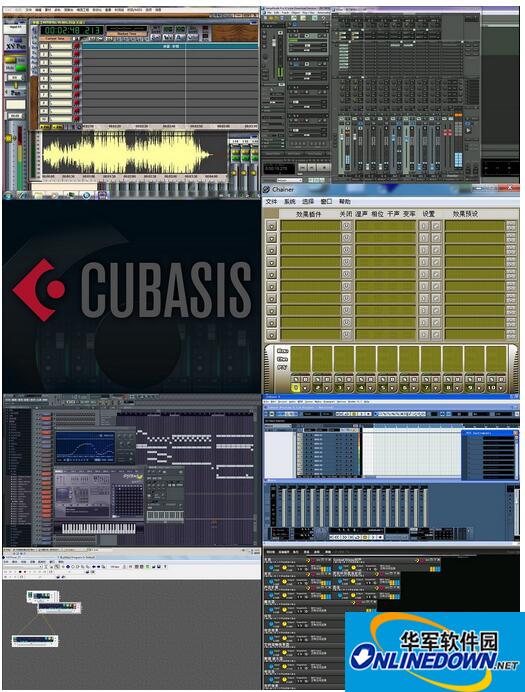The image size is (525, 692).
Task: Arm record on track 1 in the multitrack recorder
Action: pos(77,46)
